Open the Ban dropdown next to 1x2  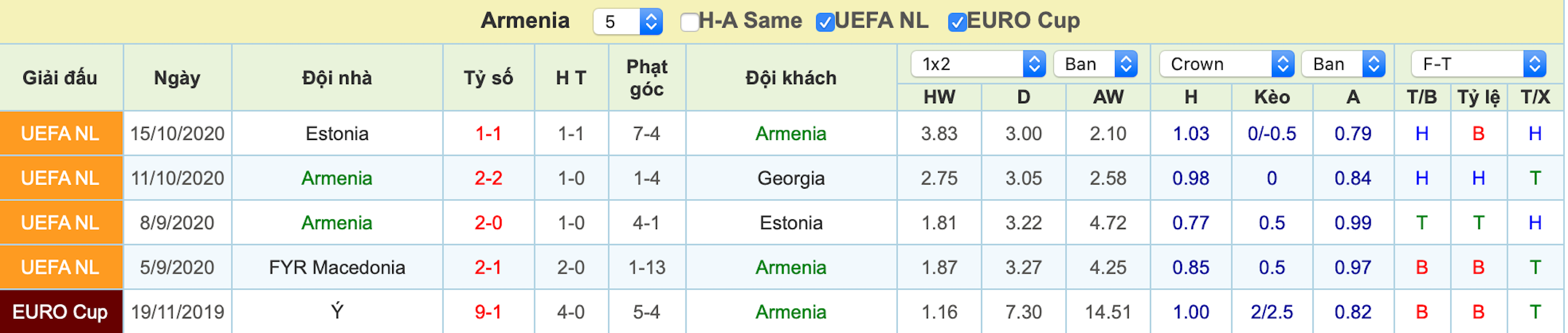(1095, 64)
